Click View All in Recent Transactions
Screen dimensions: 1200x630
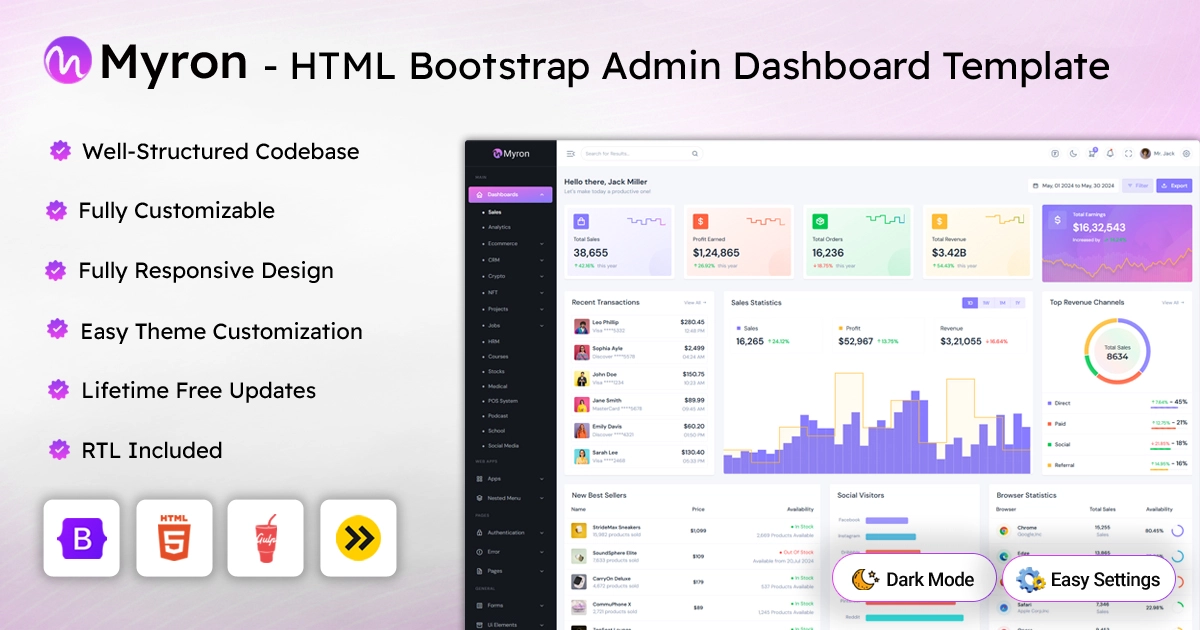(x=694, y=302)
